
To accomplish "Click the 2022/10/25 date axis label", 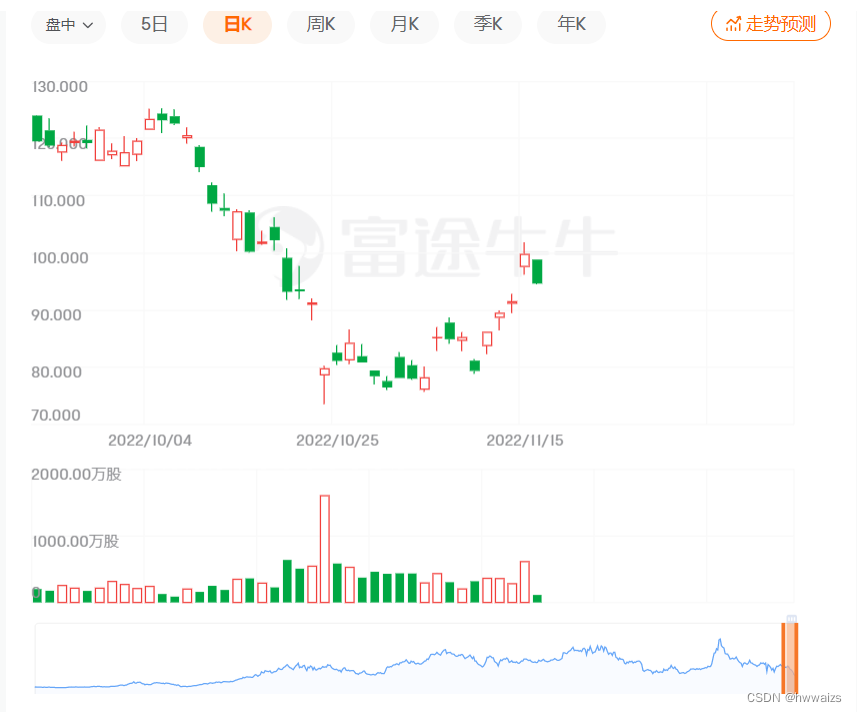I will pos(337,440).
